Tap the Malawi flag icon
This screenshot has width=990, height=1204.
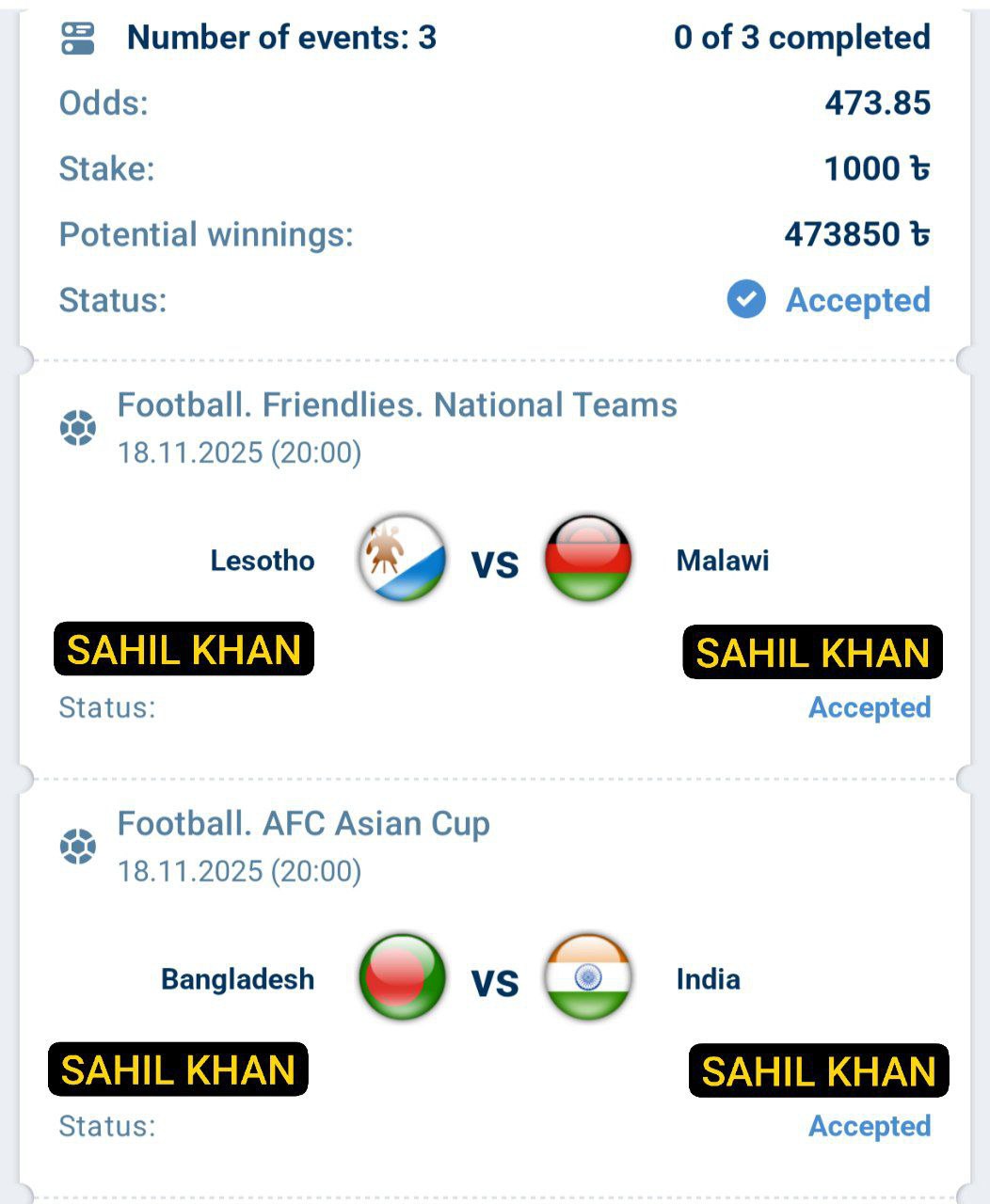click(588, 559)
